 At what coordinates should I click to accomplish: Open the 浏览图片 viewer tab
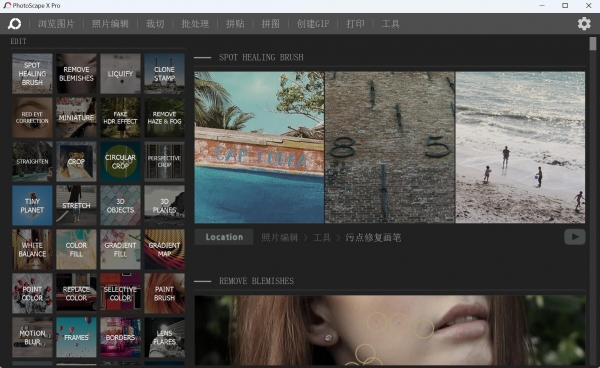56,24
